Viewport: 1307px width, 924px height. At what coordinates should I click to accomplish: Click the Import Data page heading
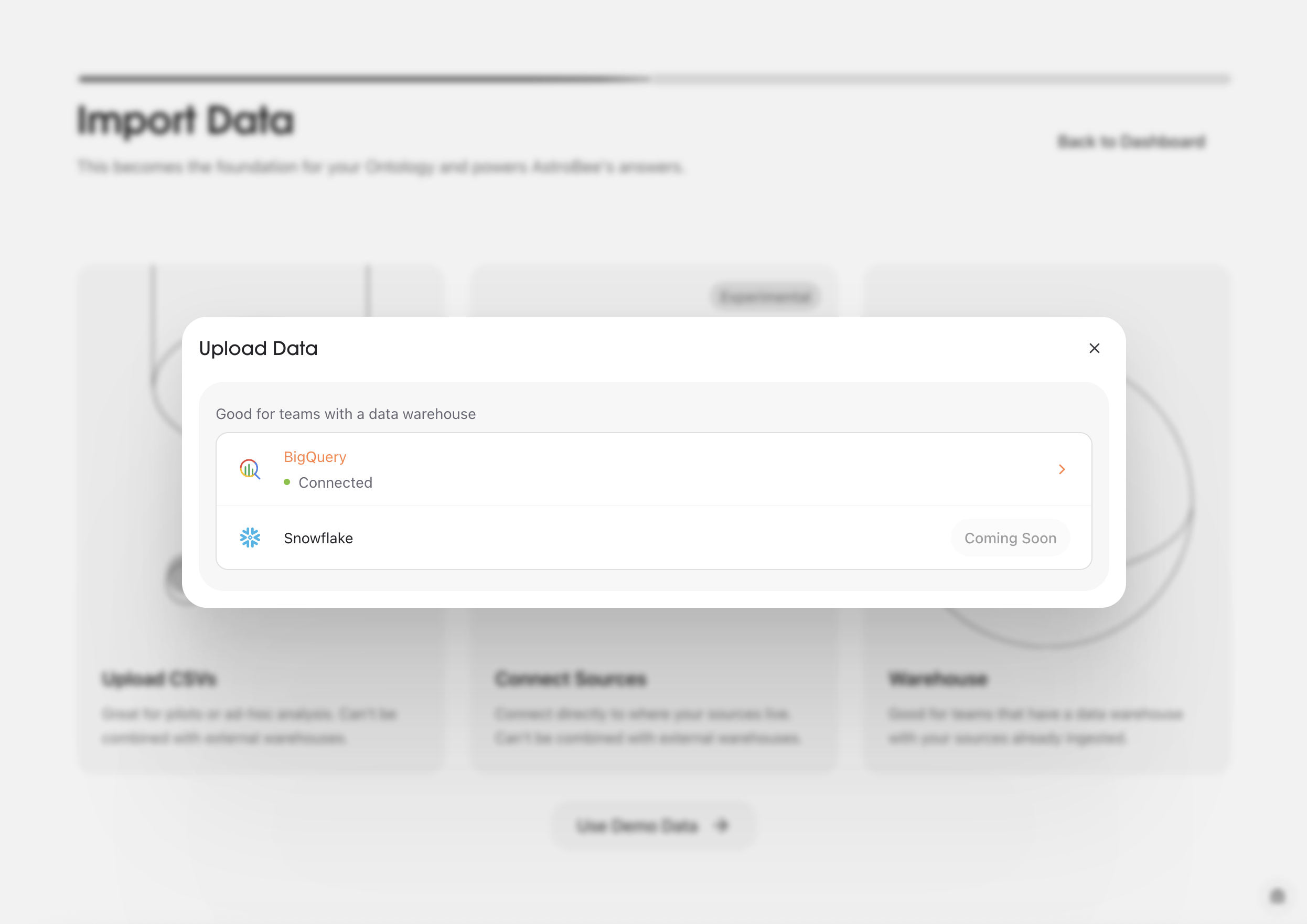186,120
